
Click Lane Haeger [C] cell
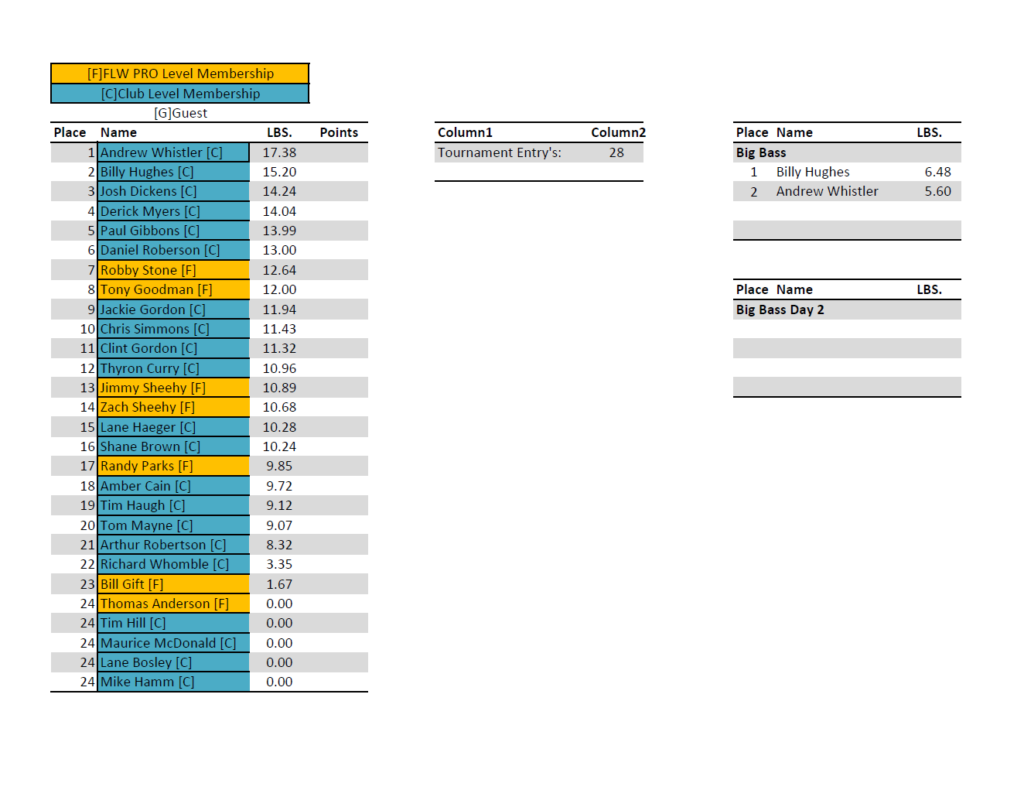coord(173,427)
